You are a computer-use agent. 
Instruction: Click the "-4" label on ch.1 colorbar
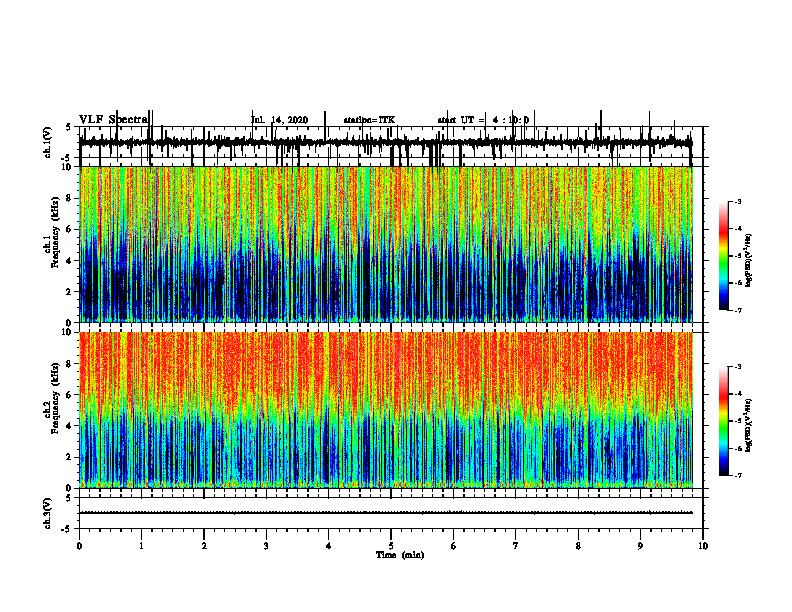(x=738, y=229)
